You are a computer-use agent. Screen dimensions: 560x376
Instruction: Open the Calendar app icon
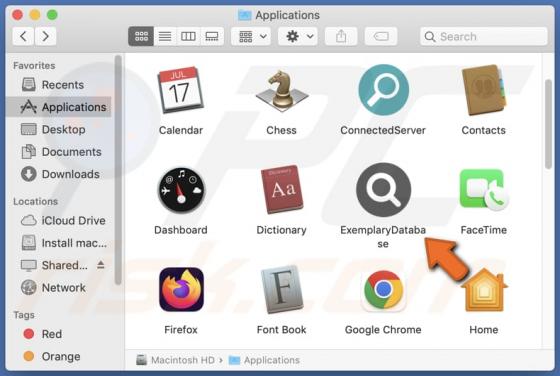[x=181, y=90]
